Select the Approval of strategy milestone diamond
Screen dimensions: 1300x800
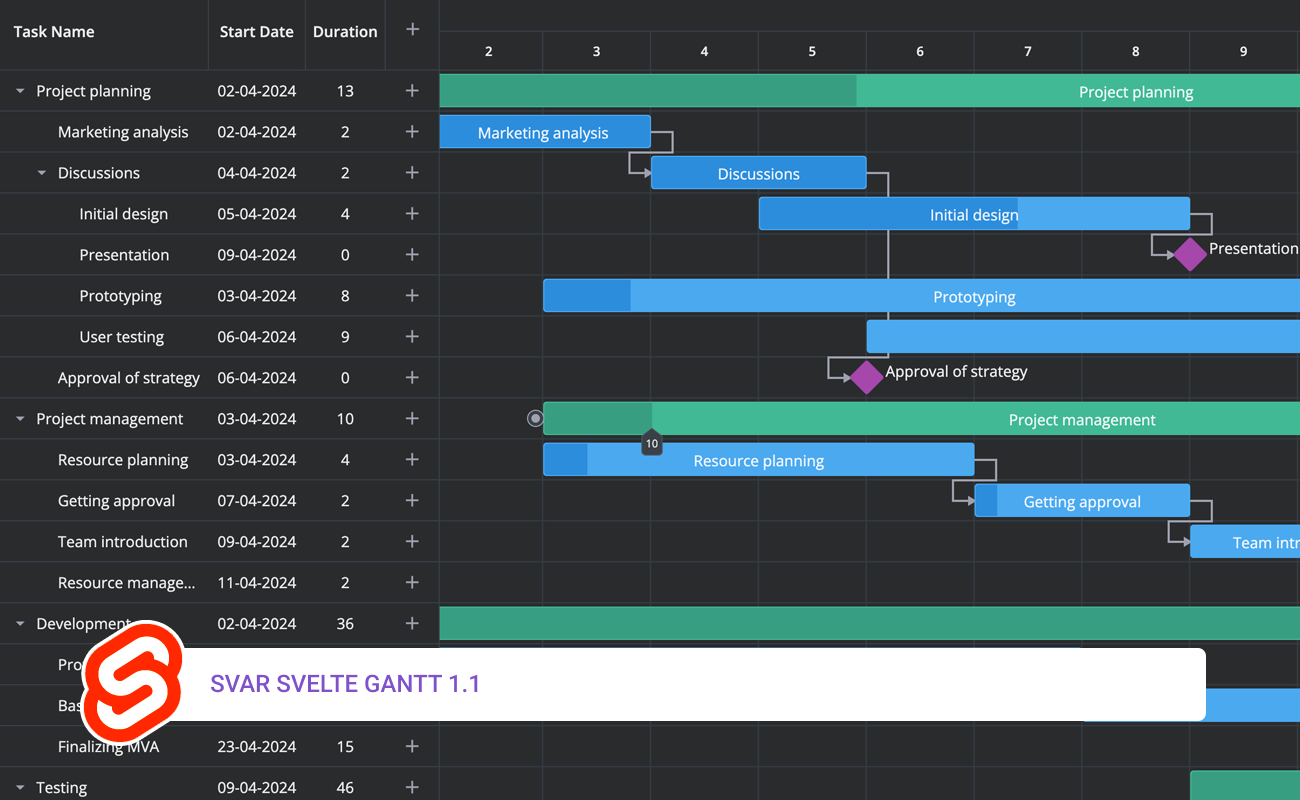pyautogui.click(x=866, y=377)
